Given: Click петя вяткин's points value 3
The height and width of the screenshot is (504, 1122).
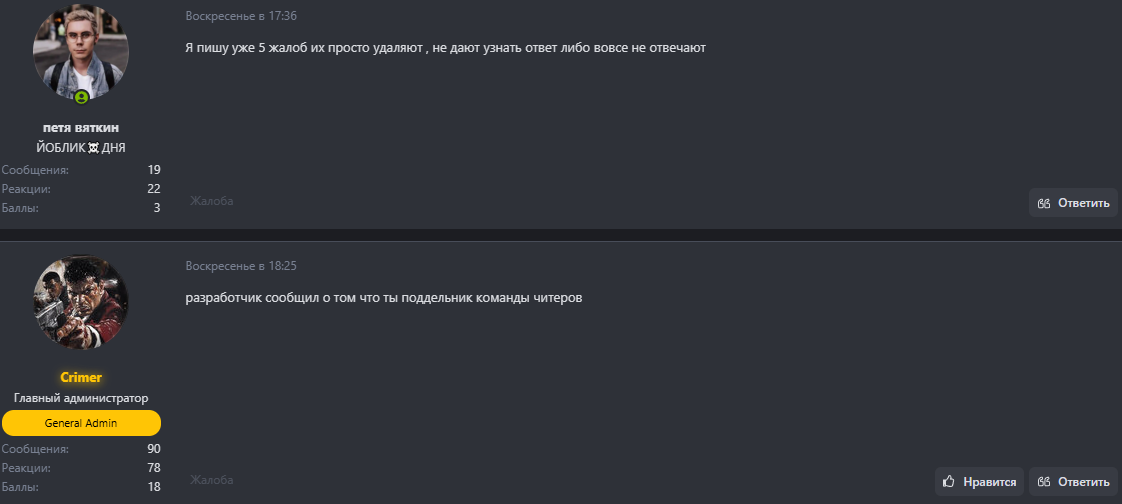Looking at the screenshot, I should click(157, 208).
